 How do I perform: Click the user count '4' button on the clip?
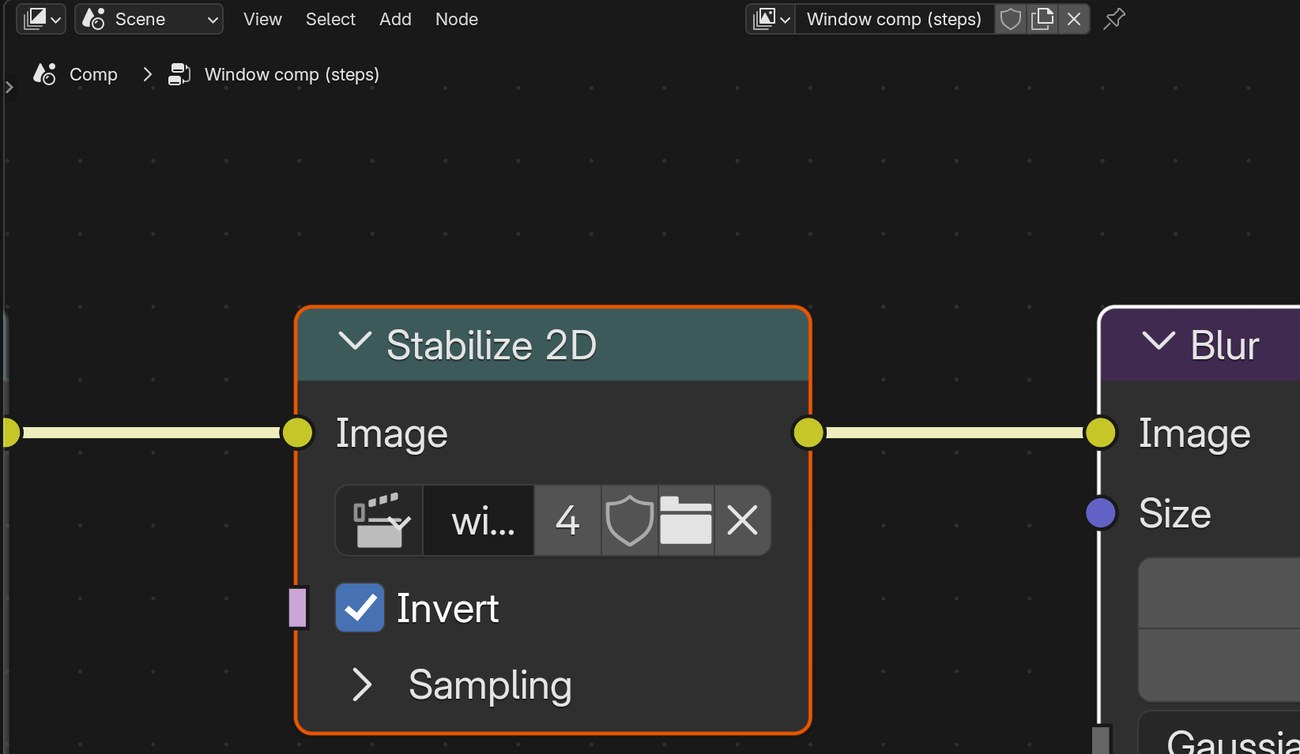tap(567, 520)
